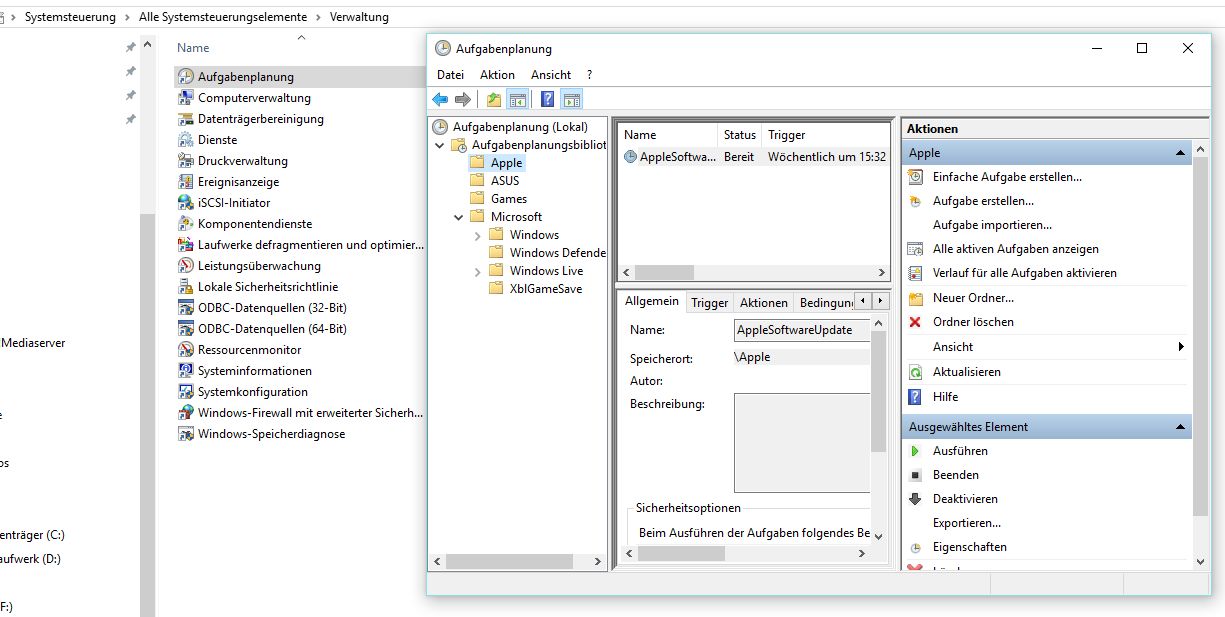Click inside the Beschreibung text box

pyautogui.click(x=803, y=442)
